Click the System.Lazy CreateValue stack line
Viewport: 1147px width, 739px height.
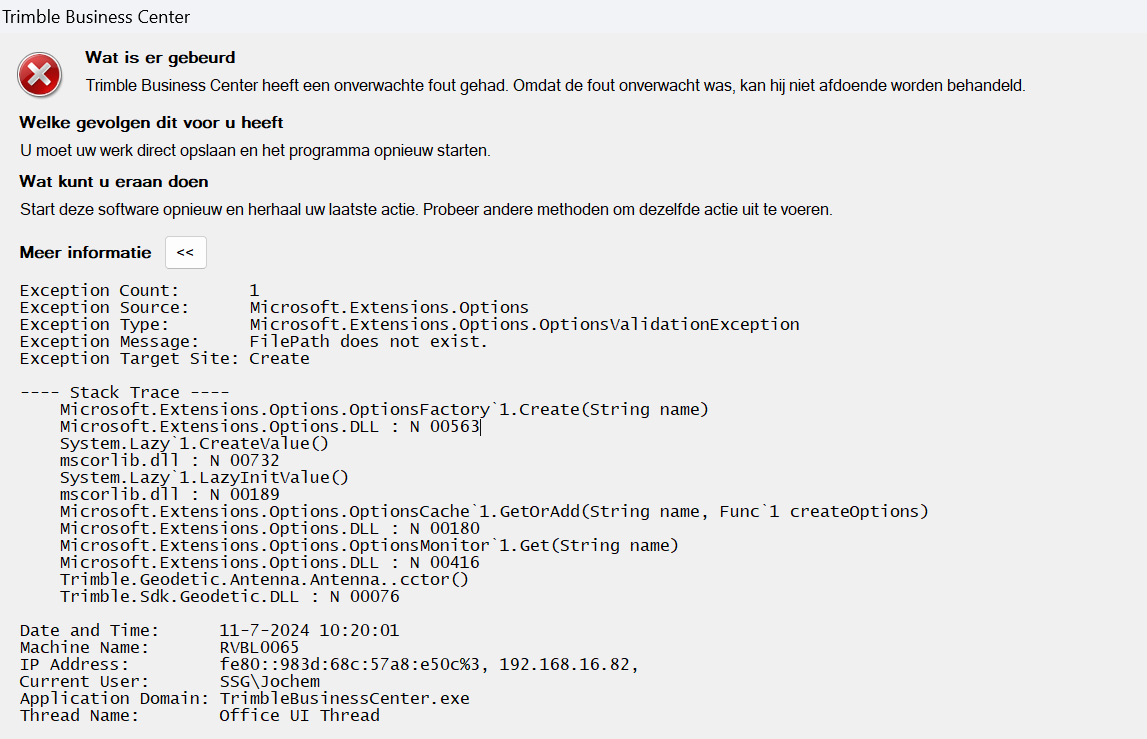click(x=194, y=444)
